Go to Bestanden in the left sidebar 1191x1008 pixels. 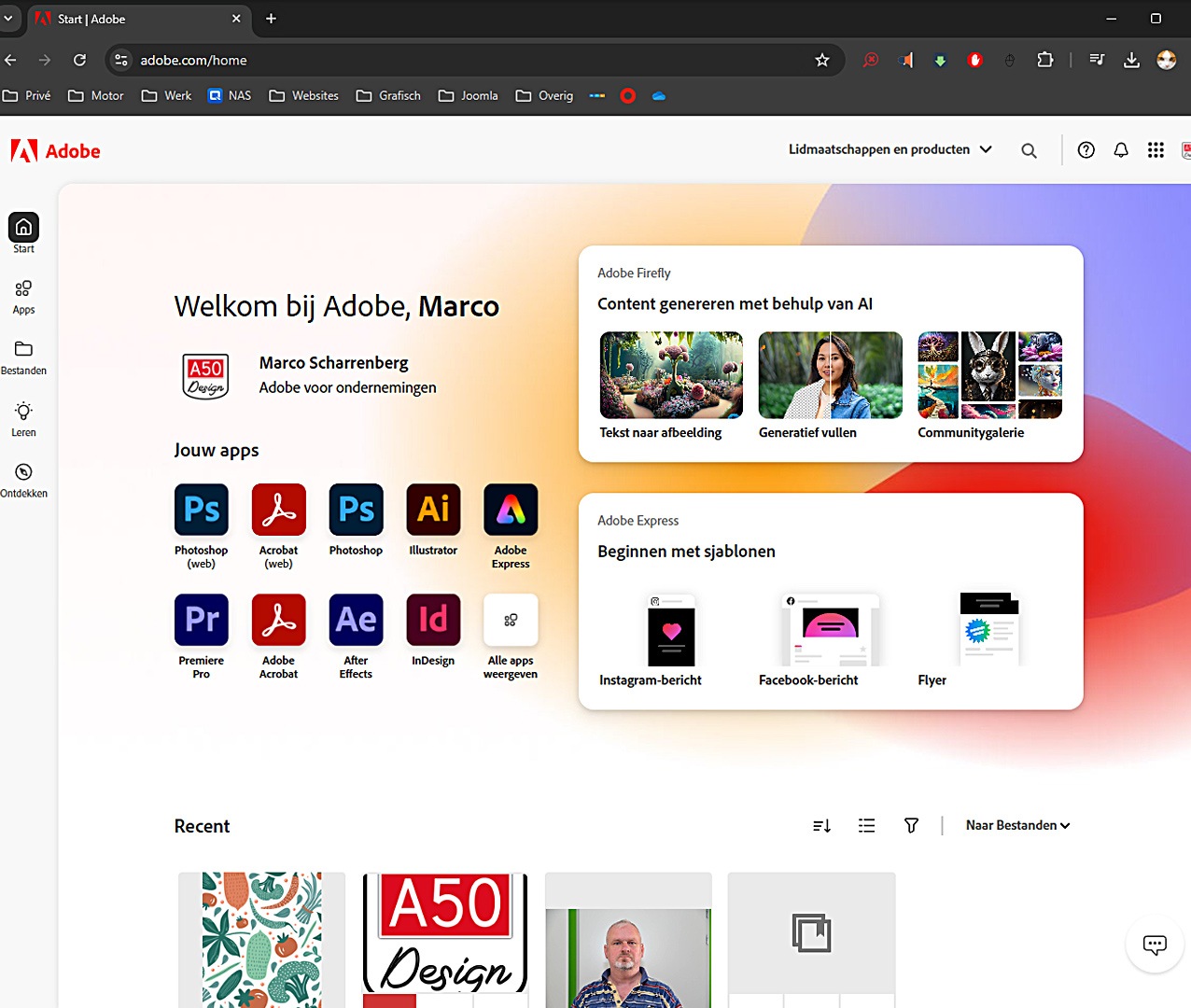click(23, 357)
